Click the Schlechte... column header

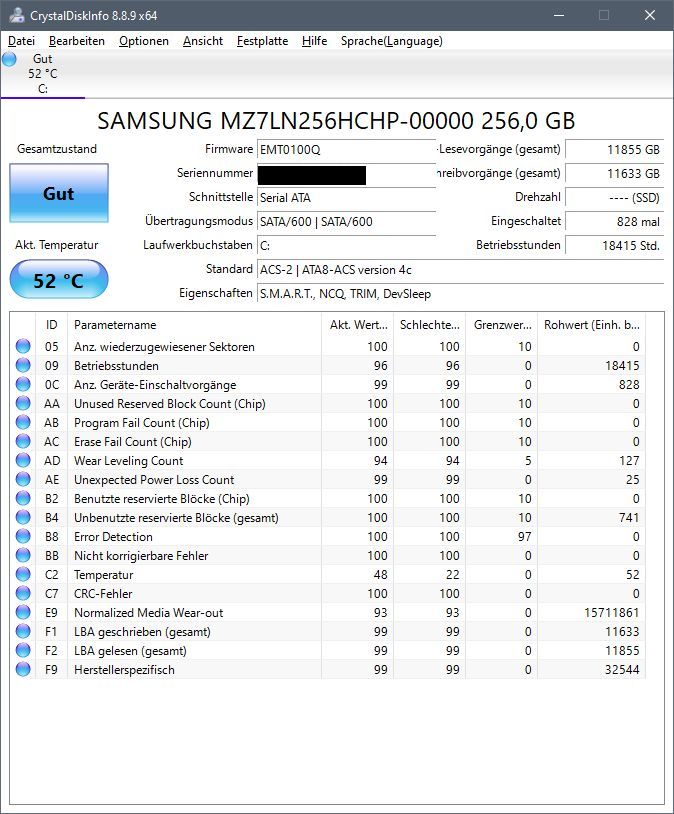pos(429,325)
